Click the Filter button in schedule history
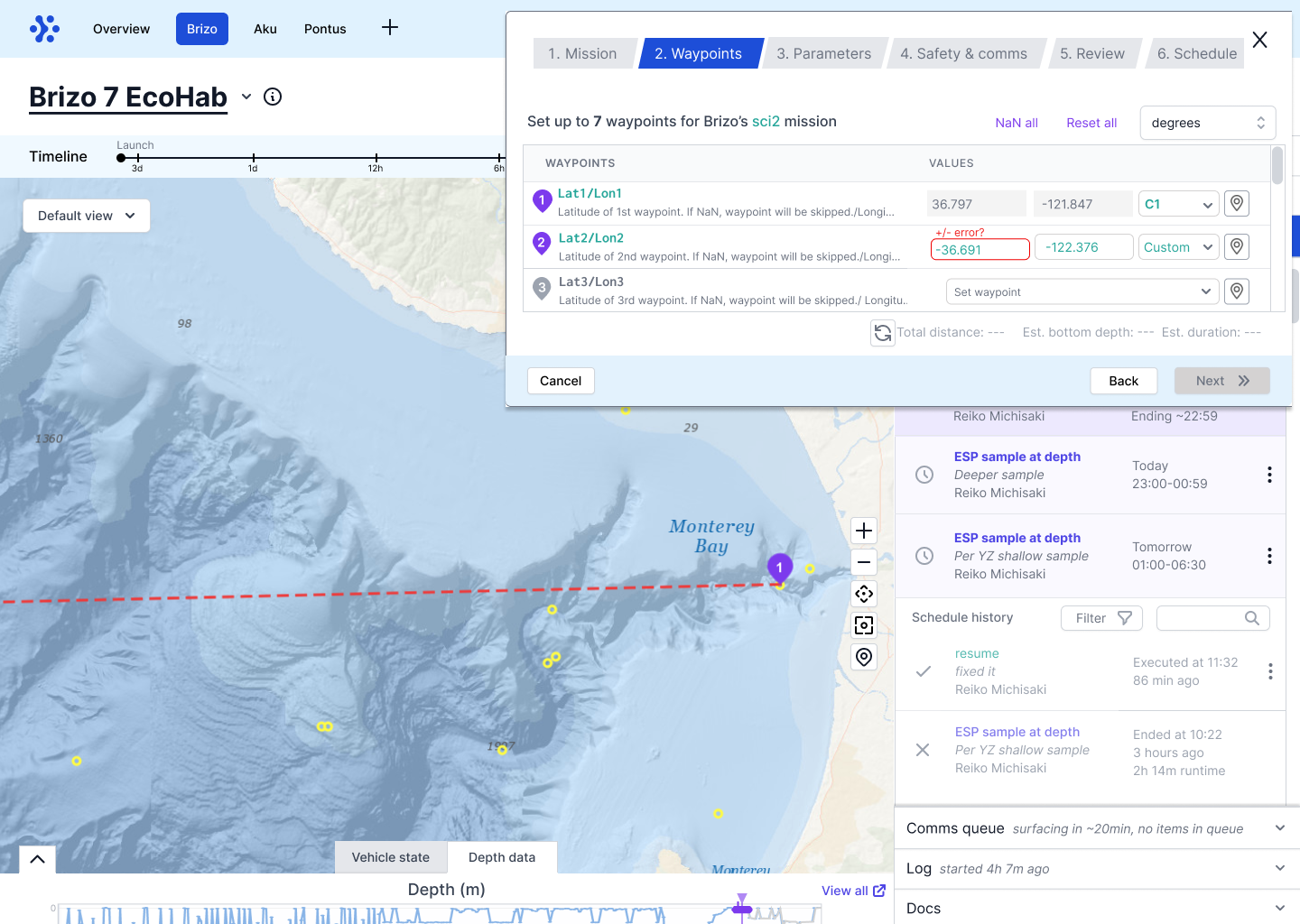The height and width of the screenshot is (924, 1300). tap(1102, 618)
